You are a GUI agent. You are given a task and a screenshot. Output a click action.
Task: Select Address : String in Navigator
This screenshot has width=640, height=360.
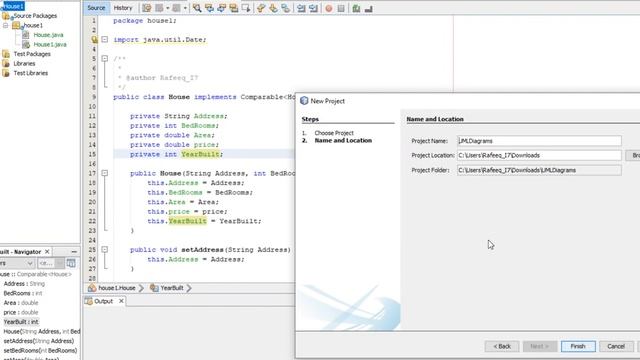pos(24,284)
